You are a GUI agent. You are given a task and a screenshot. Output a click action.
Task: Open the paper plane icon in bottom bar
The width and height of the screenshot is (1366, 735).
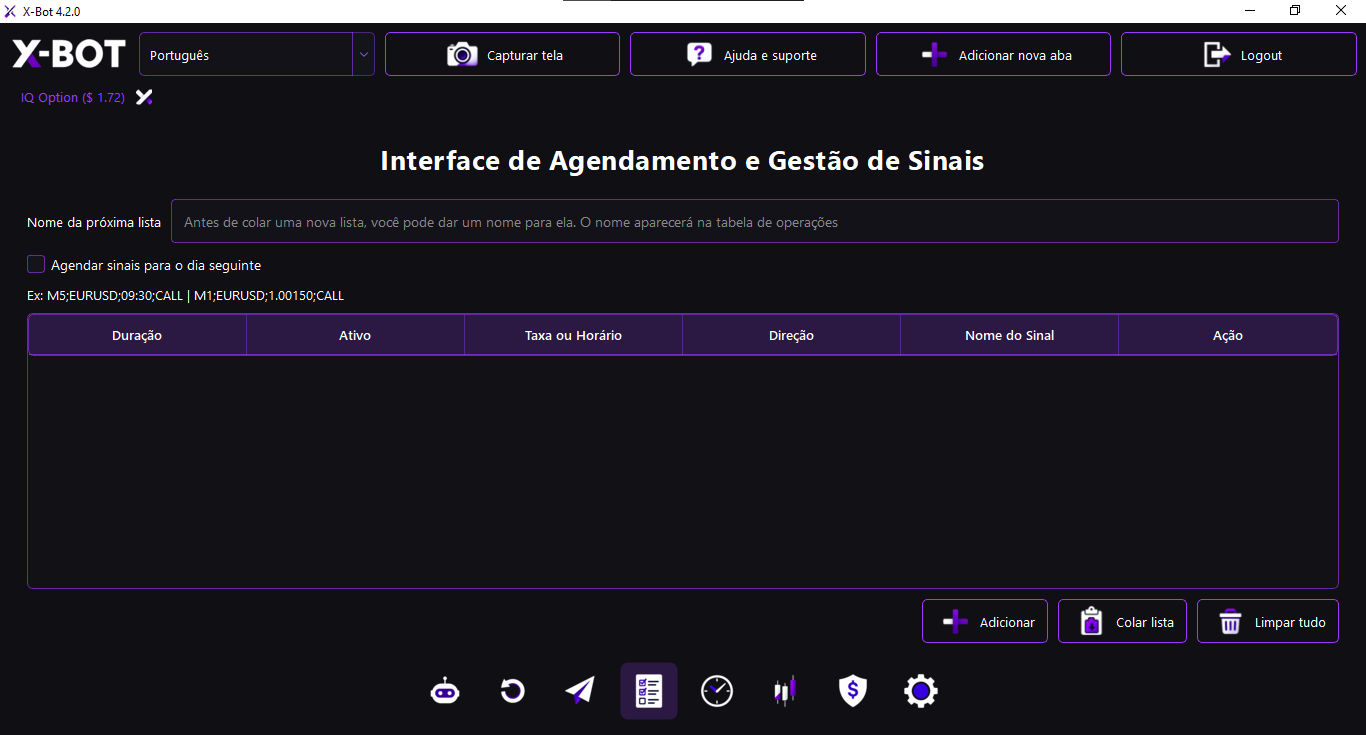580,691
